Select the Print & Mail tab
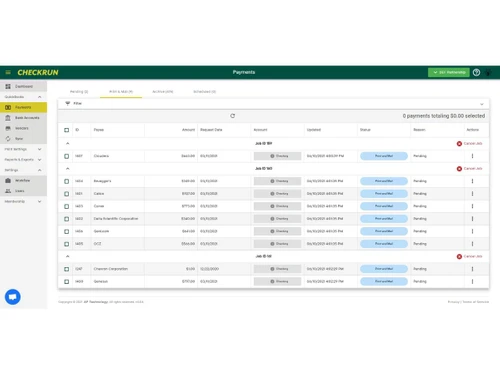 coord(121,92)
